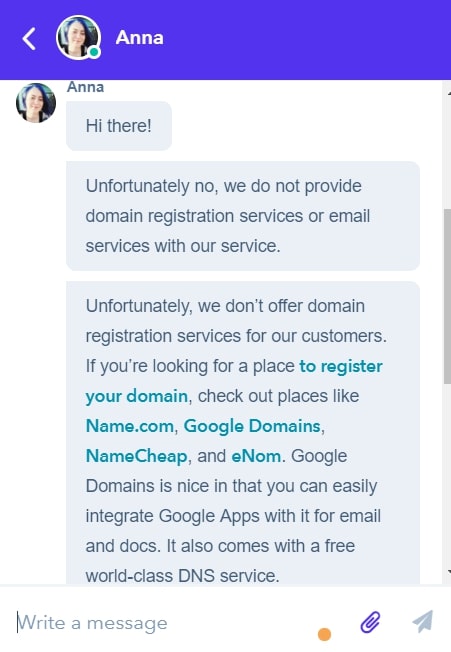Click the orange dot near the message box
This screenshot has height=652, width=451.
[x=324, y=635]
